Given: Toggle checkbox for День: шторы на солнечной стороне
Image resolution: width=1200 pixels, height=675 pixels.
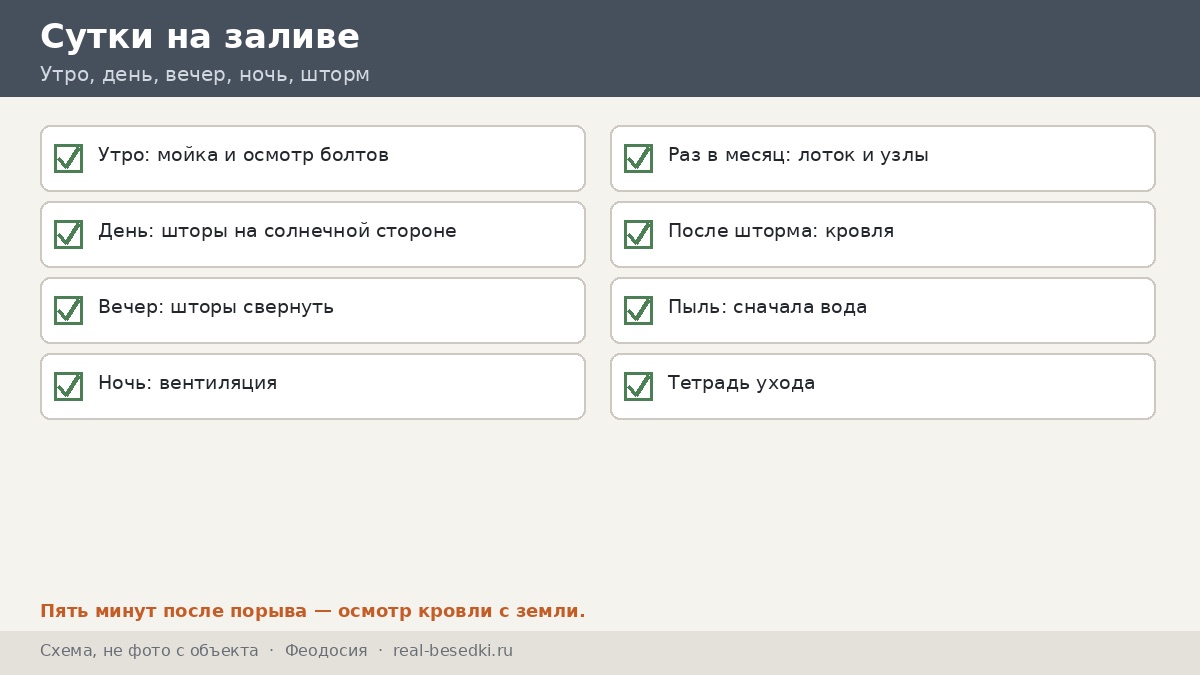Looking at the screenshot, I should click(x=68, y=234).
